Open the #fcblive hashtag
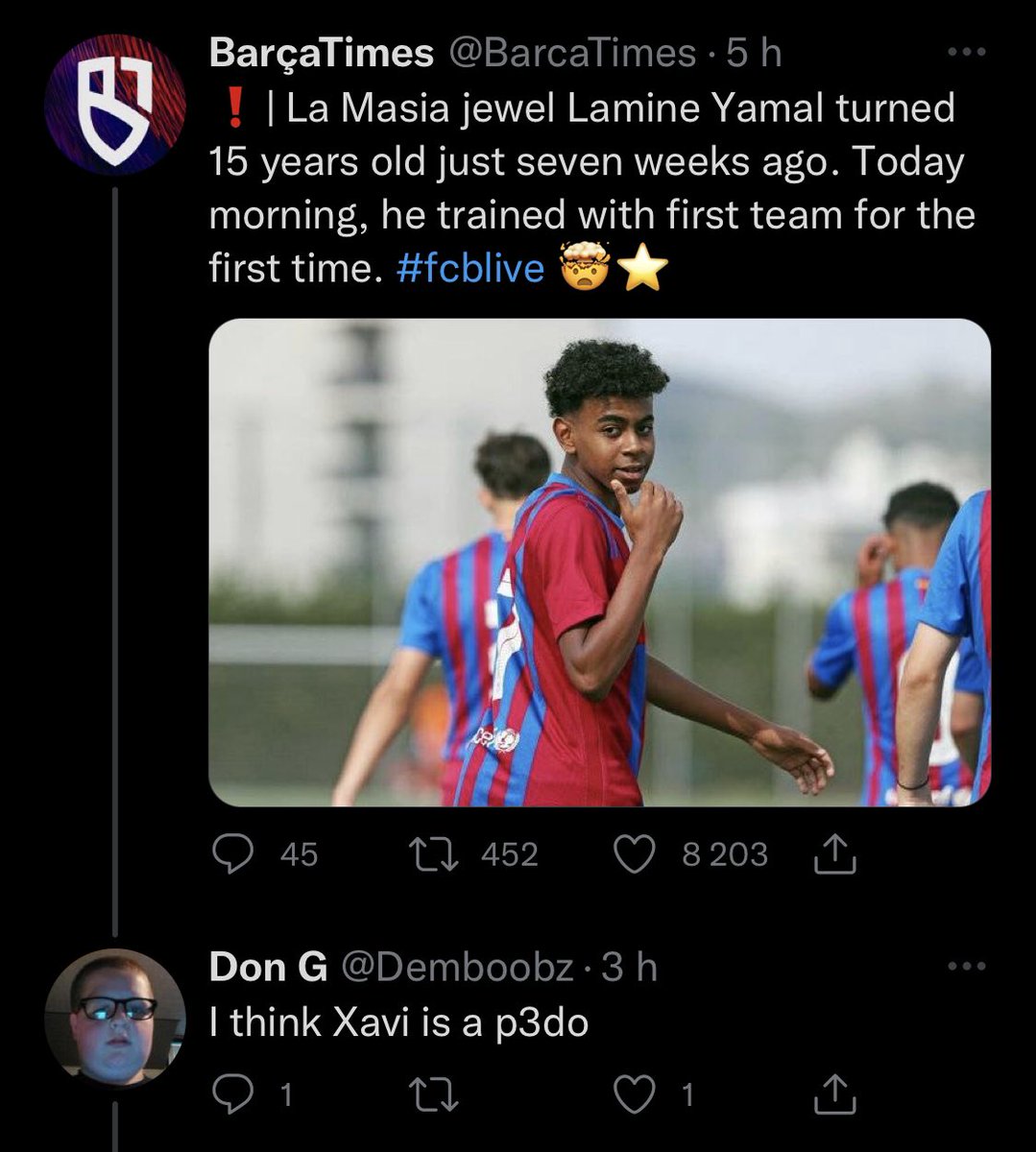The height and width of the screenshot is (1152, 1036). point(470,269)
